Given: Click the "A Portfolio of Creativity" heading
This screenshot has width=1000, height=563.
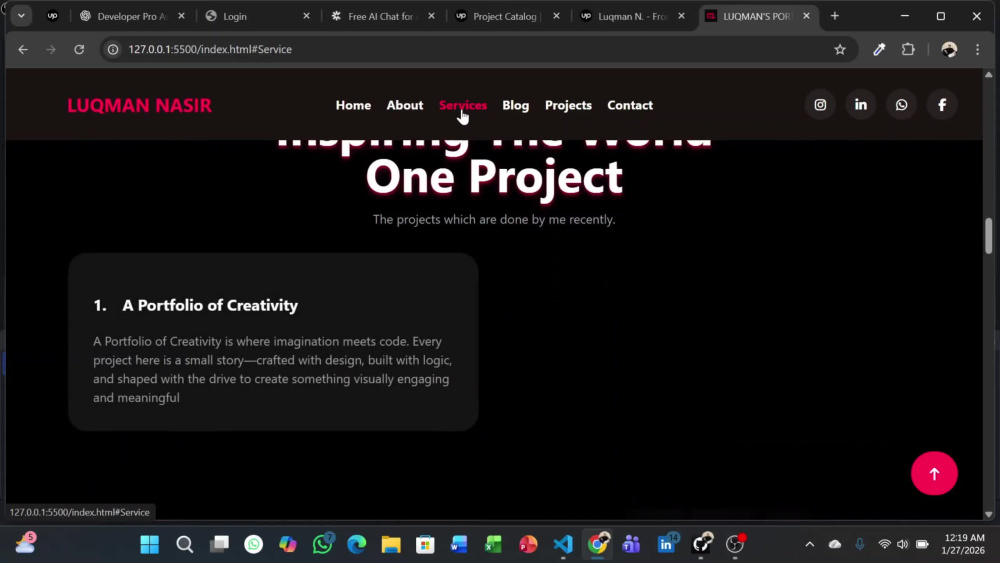Looking at the screenshot, I should [x=210, y=305].
